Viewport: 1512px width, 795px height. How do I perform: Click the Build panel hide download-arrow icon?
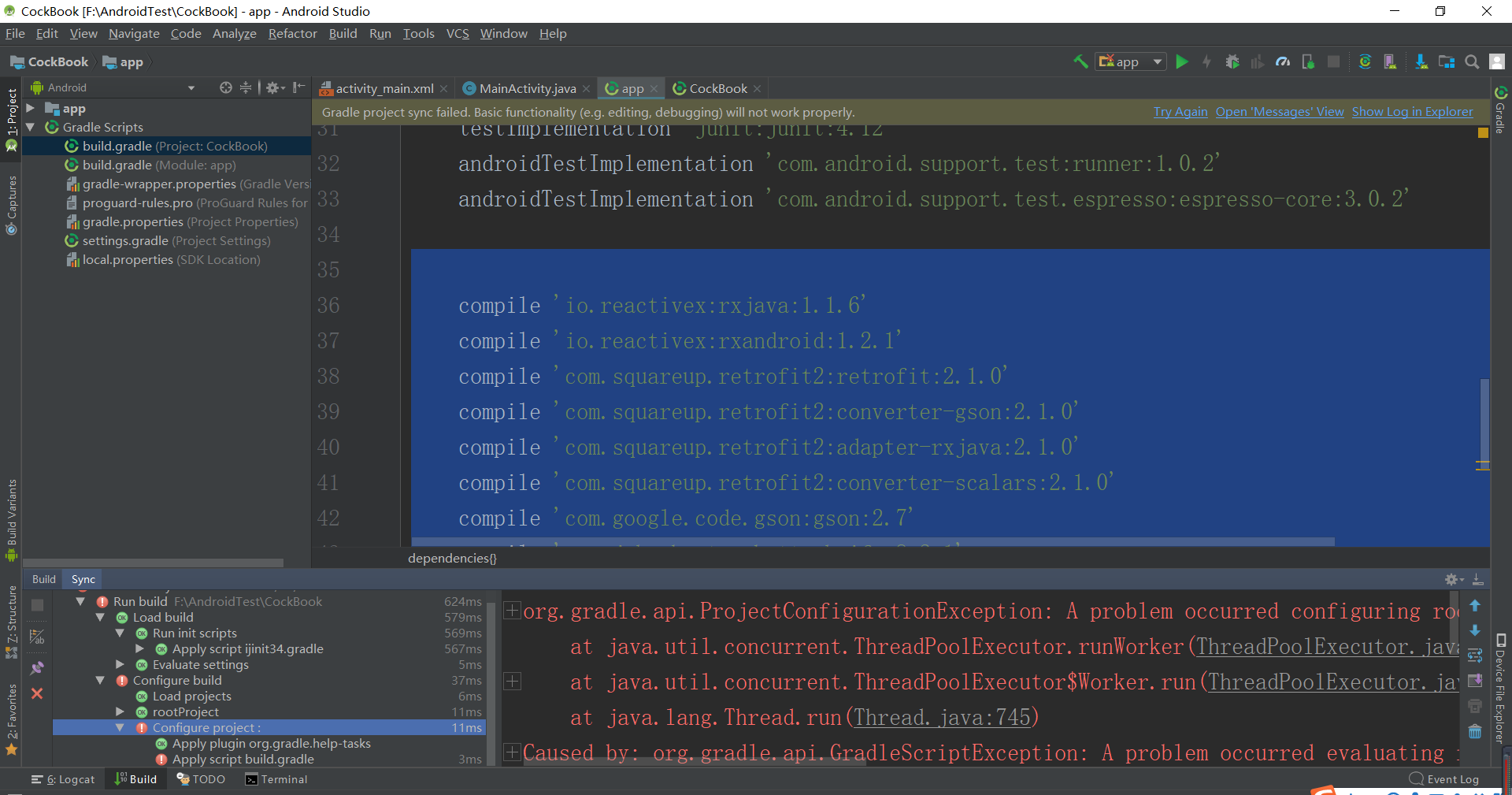click(x=1478, y=579)
